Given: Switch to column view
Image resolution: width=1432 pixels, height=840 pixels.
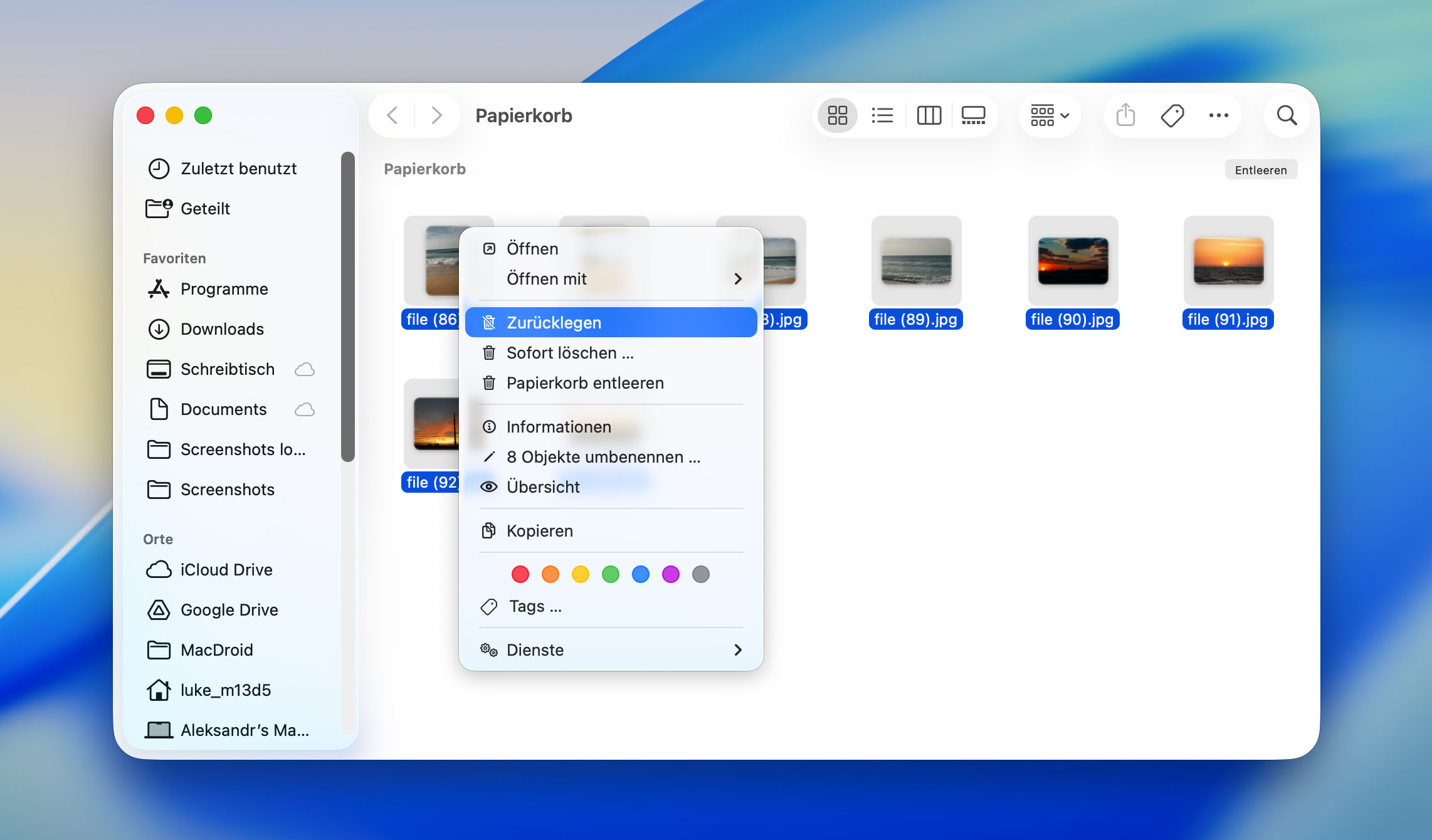Looking at the screenshot, I should (929, 115).
